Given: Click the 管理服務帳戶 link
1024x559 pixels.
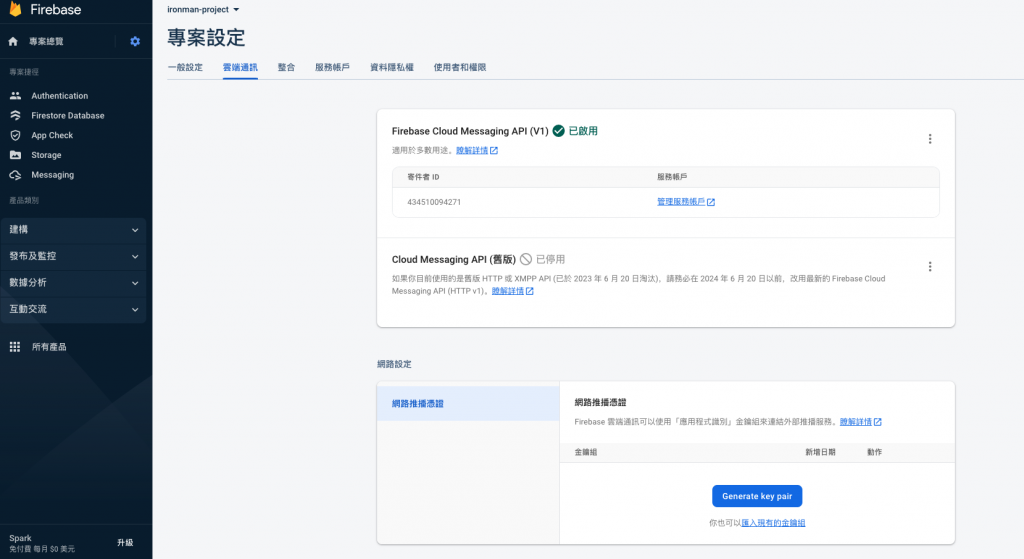Looking at the screenshot, I should 680,202.
